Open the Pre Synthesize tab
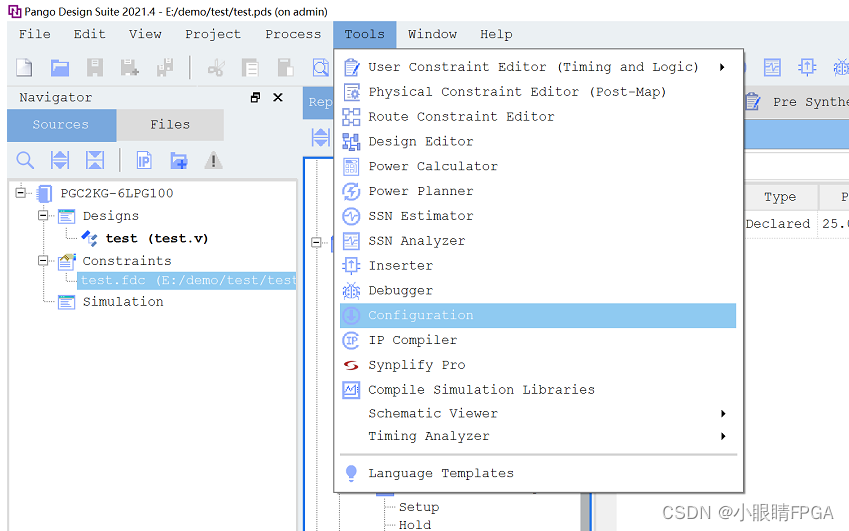 click(796, 102)
